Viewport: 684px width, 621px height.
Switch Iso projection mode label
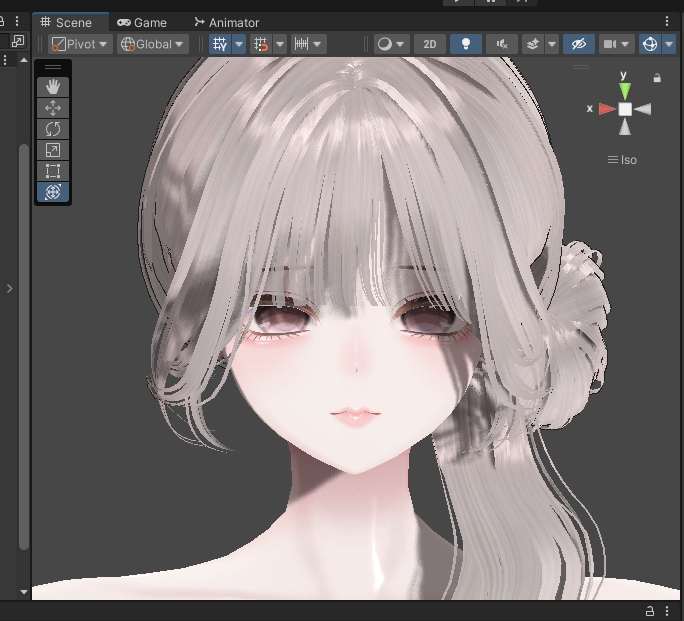(x=622, y=160)
